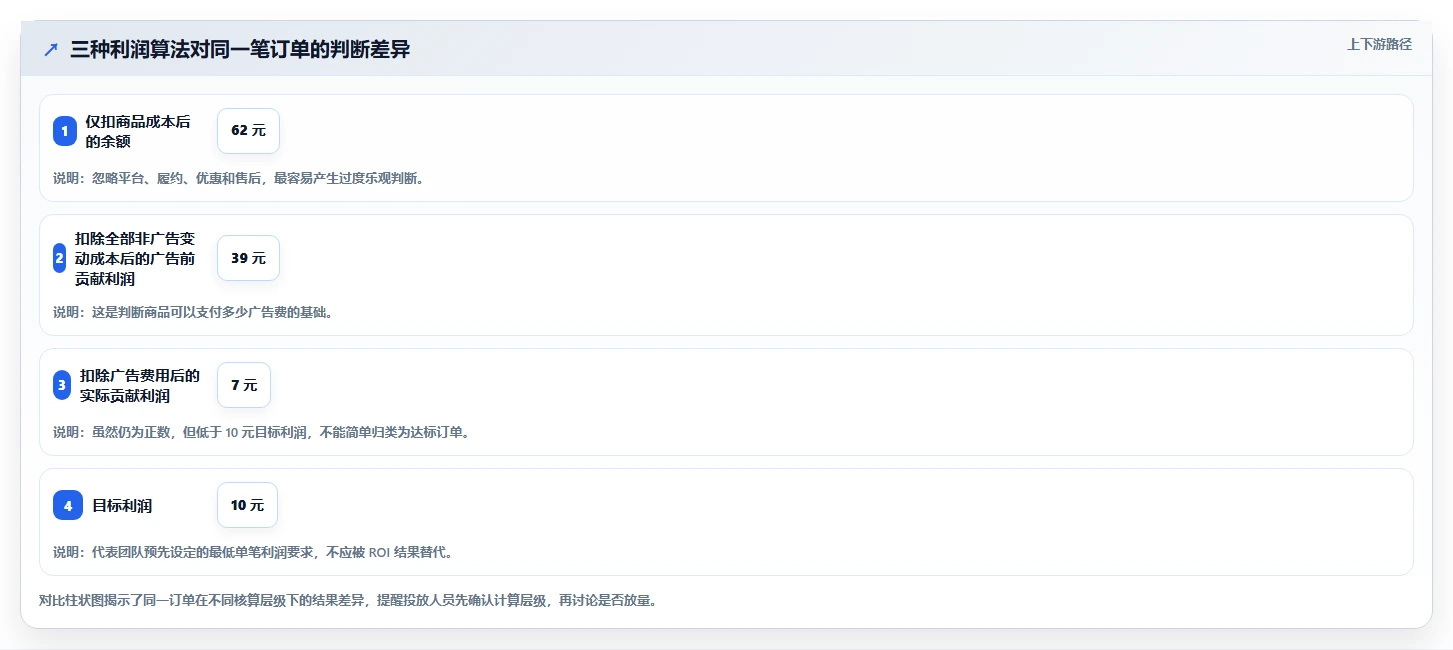Select the 目标利润 label
Viewport: 1453px width, 650px height.
[122, 505]
